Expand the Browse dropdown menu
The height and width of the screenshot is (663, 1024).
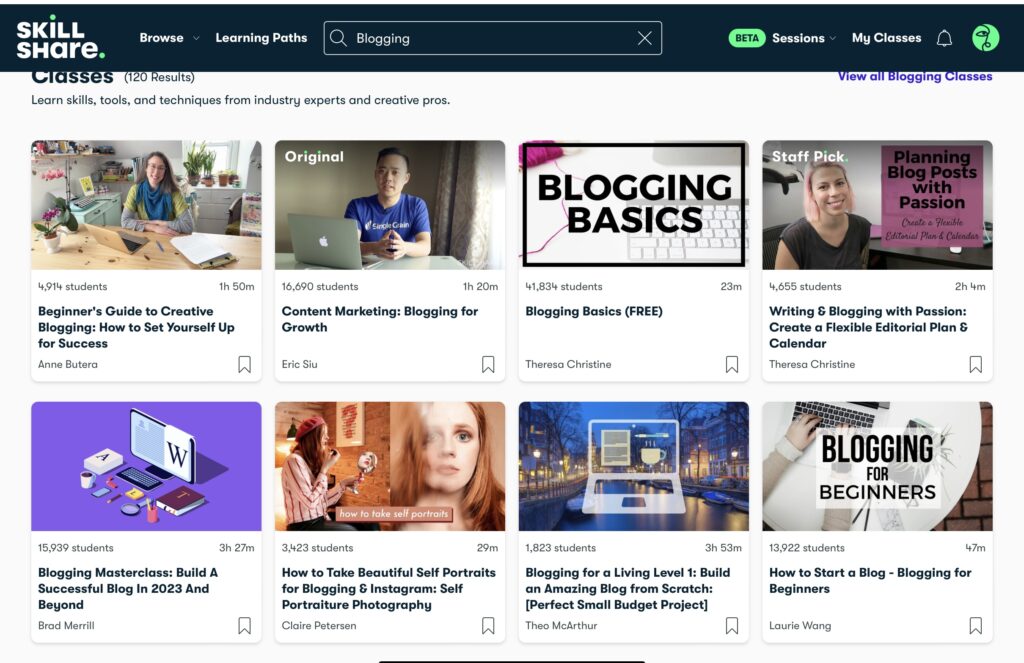169,38
